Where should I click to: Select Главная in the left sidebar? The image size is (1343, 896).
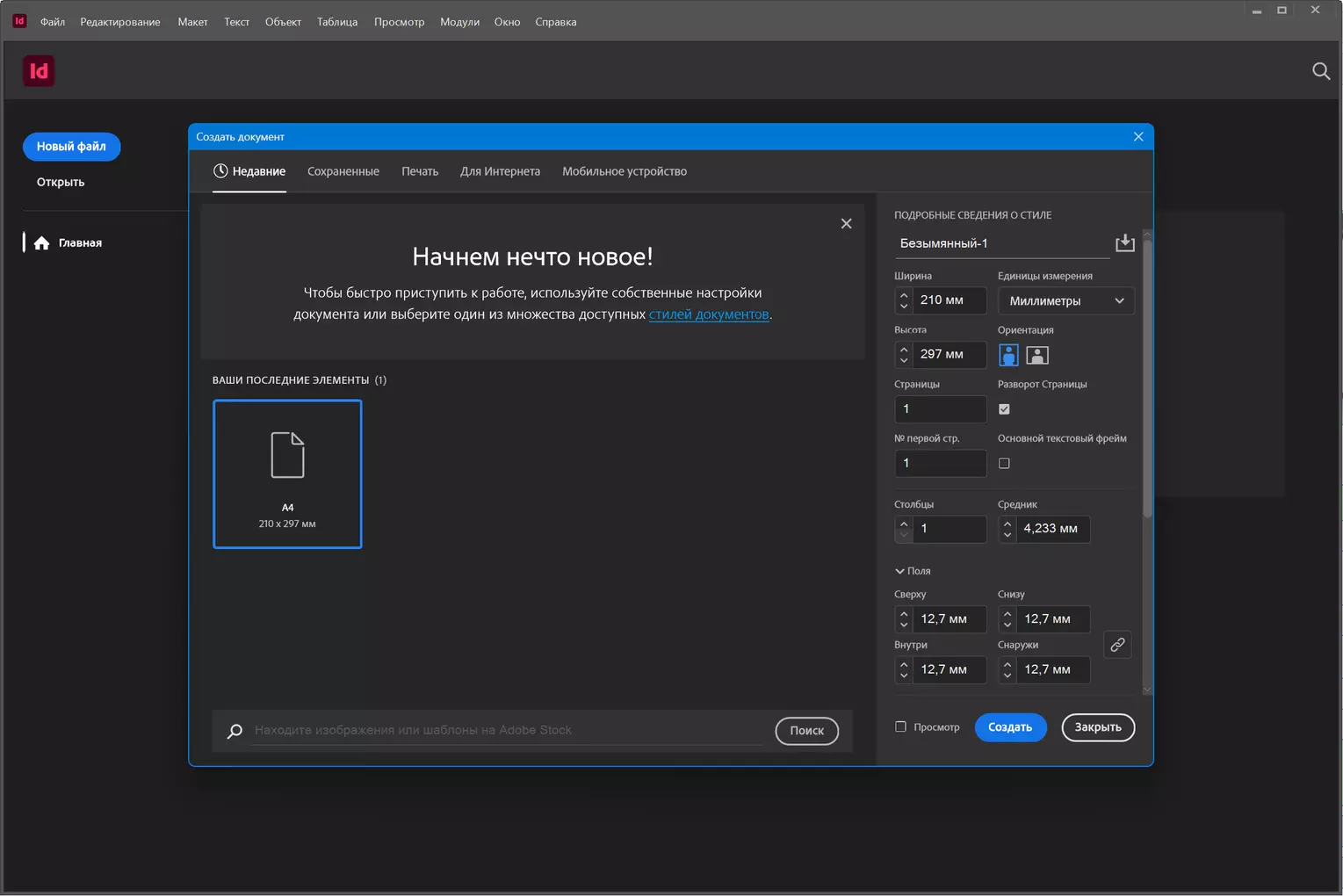click(80, 243)
